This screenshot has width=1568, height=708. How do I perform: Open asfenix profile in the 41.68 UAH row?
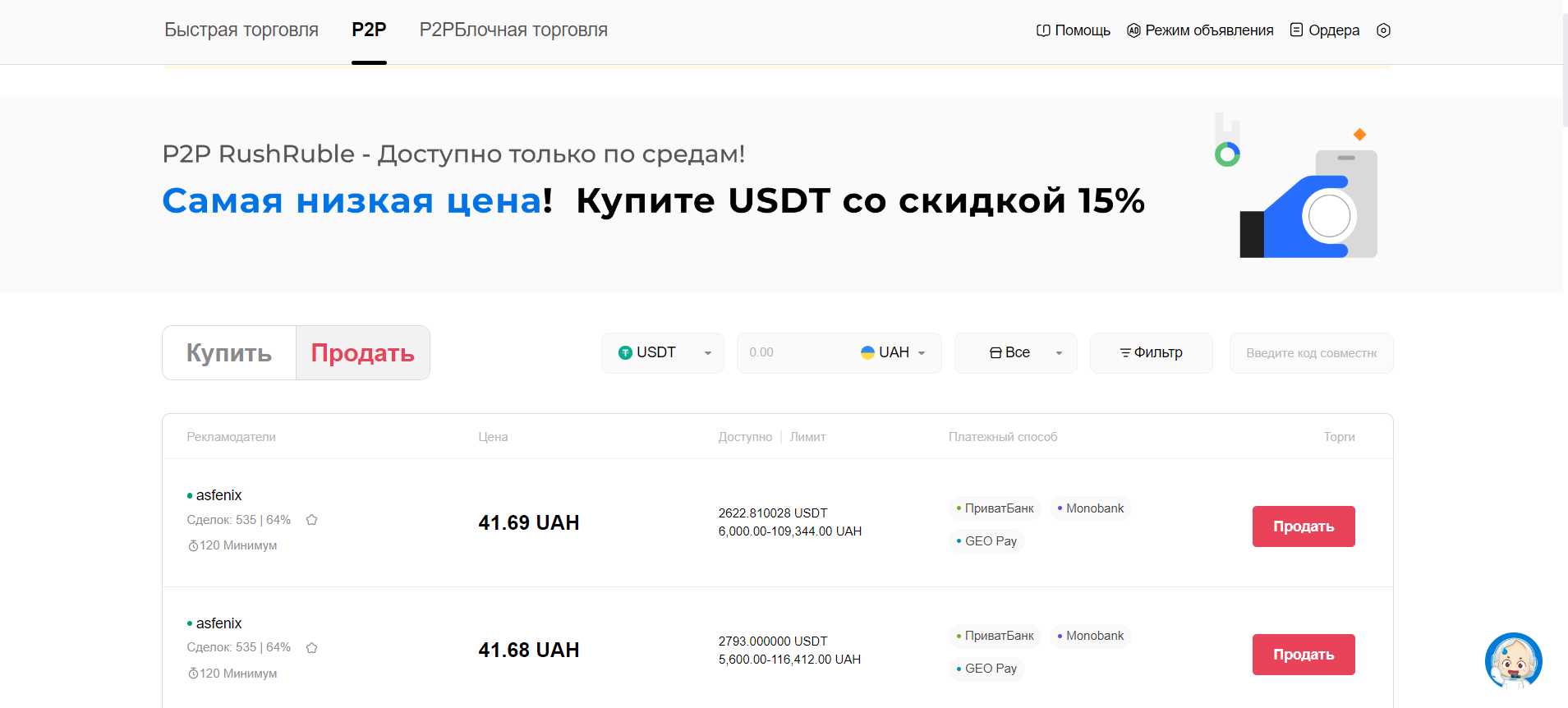(x=218, y=623)
